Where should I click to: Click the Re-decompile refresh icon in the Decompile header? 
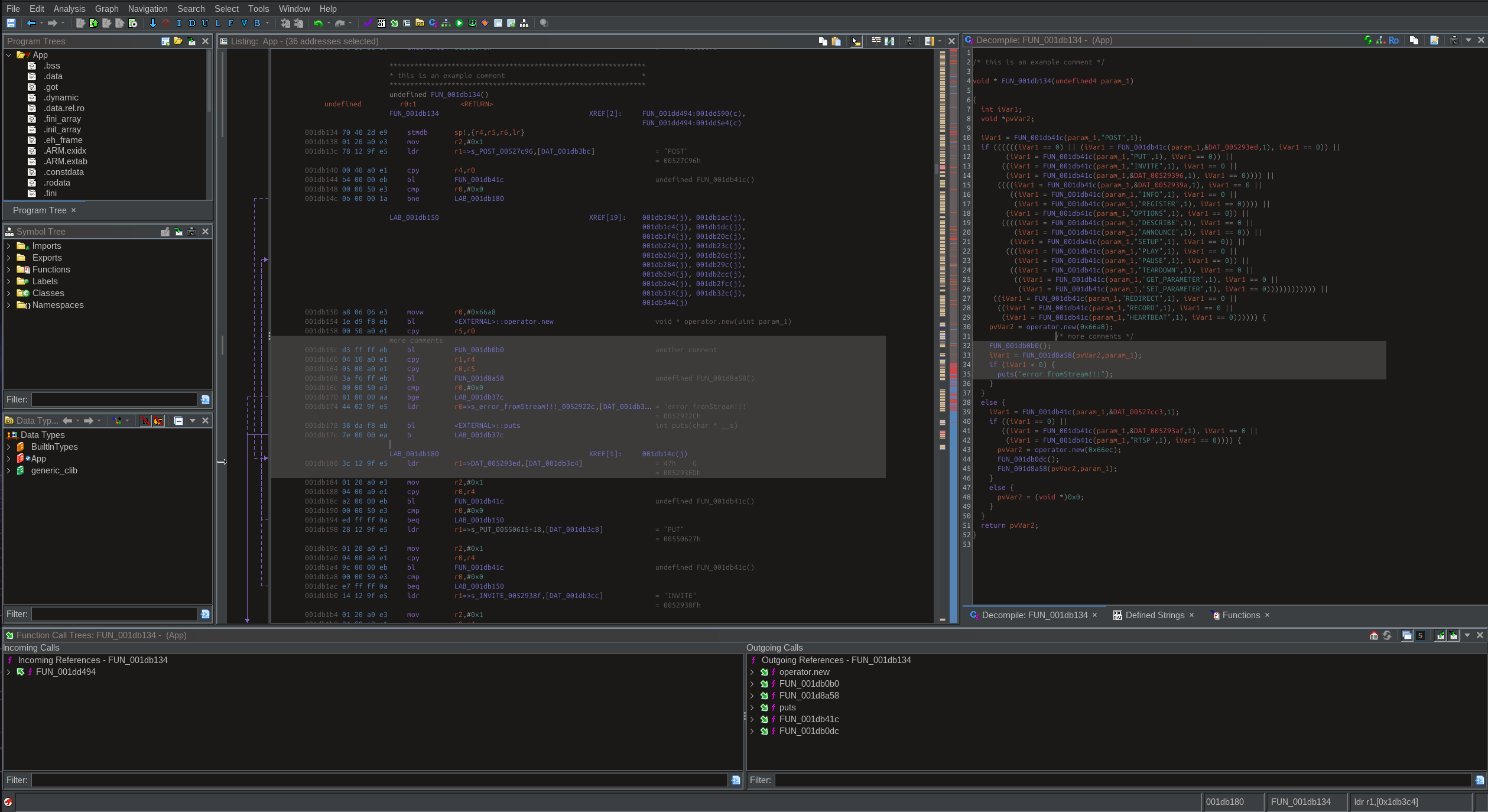tap(1368, 40)
